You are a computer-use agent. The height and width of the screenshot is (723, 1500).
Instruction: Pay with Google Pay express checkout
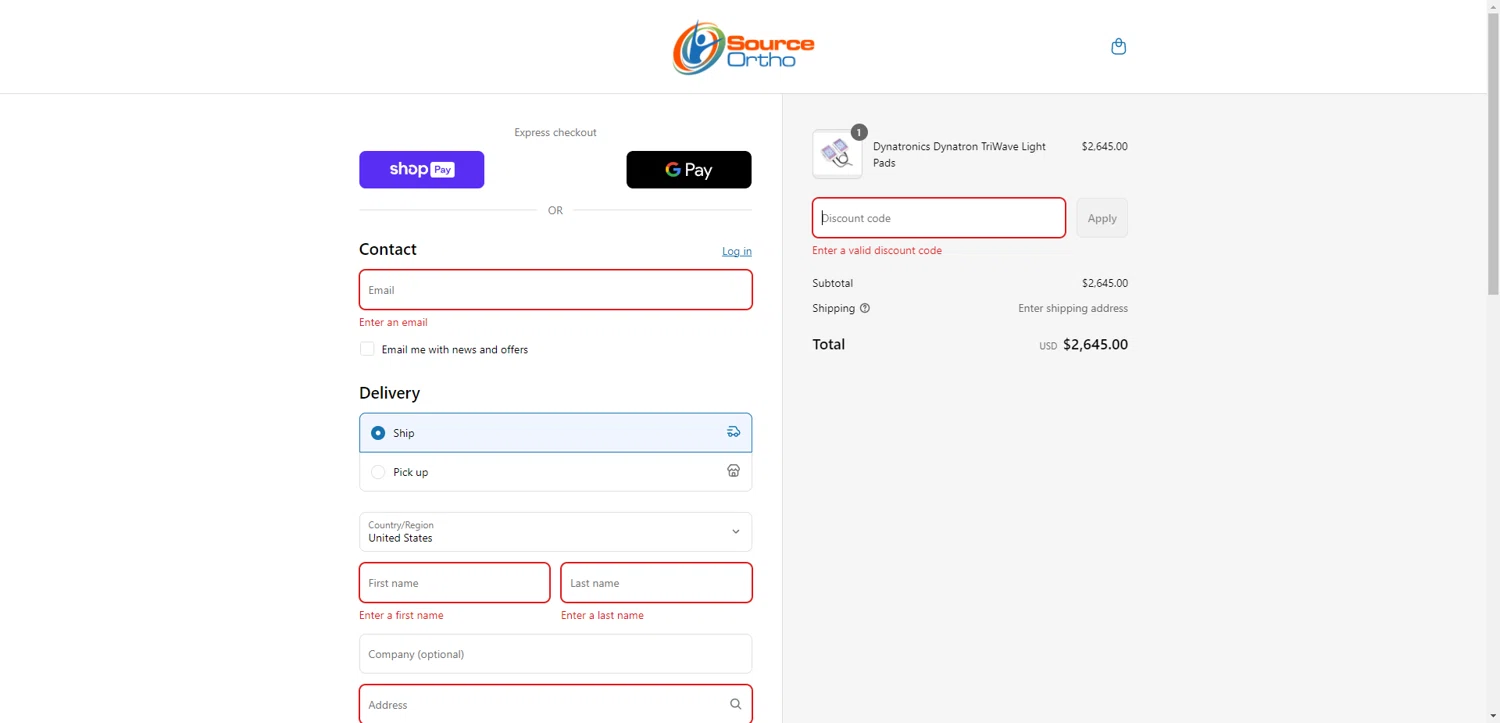coord(689,170)
